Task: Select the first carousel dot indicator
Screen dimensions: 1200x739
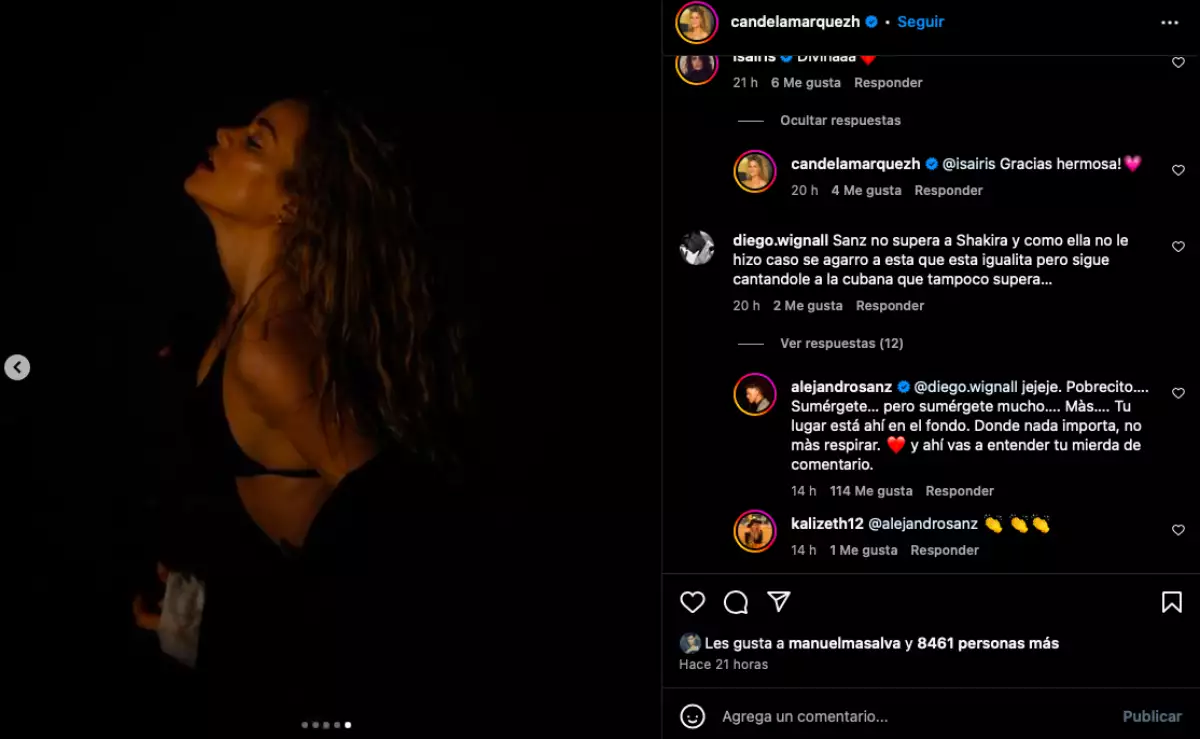Action: click(303, 725)
